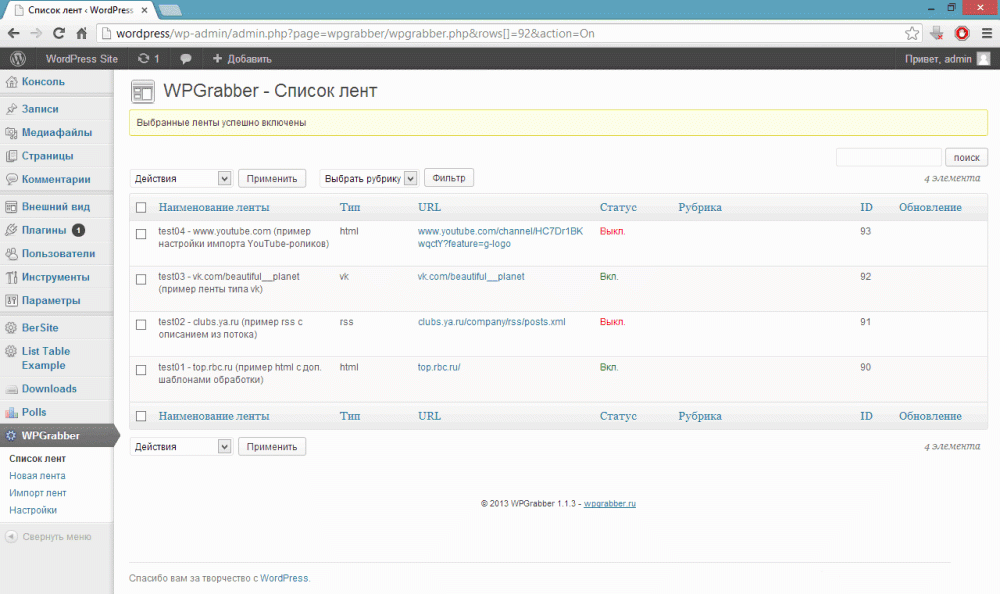1000x594 pixels.
Task: Expand the top Действия bulk actions dropdown
Action: pos(181,178)
